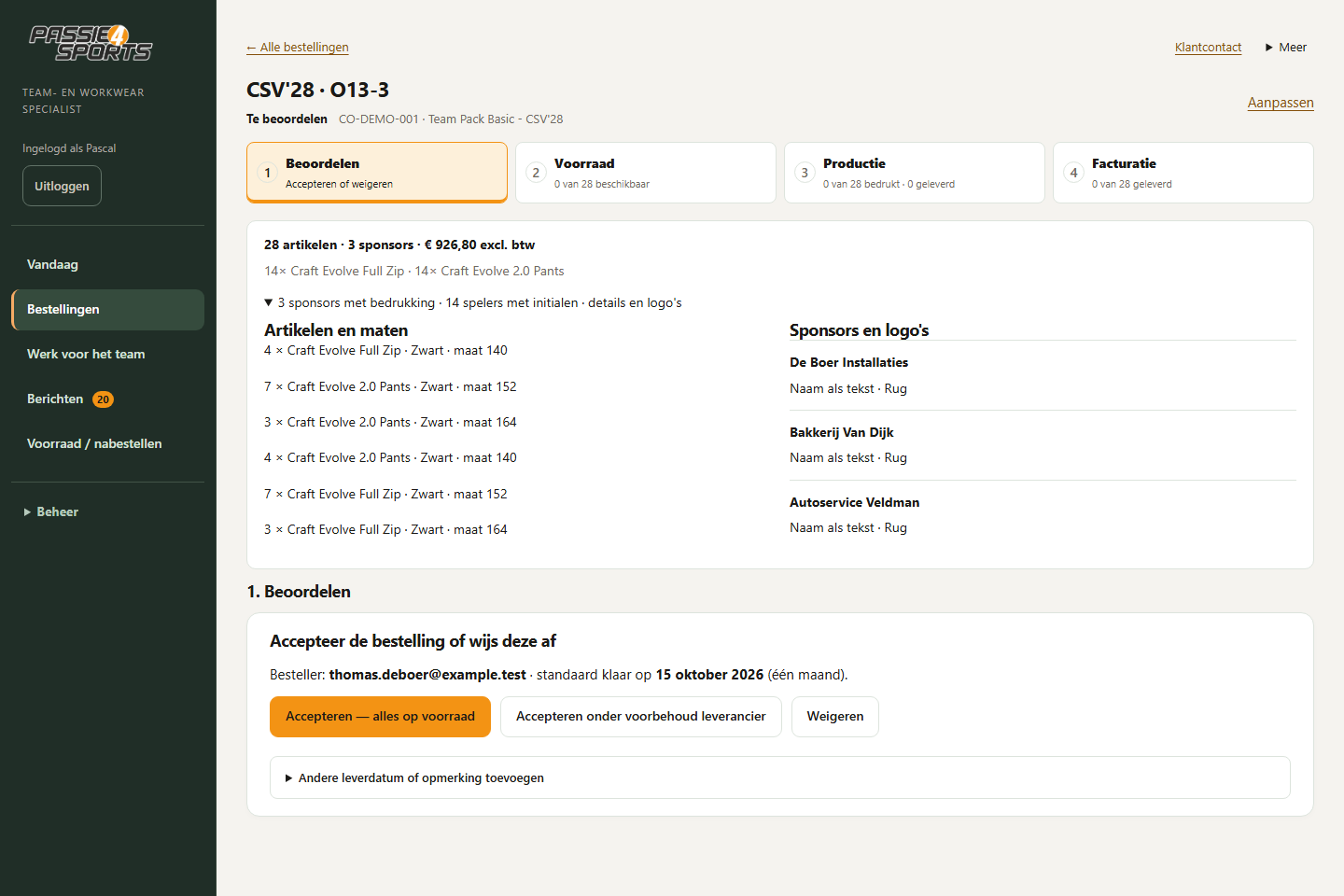Screen dimensions: 1344x896
Task: Click the Artikelen en maten heading
Action: pyautogui.click(x=336, y=330)
